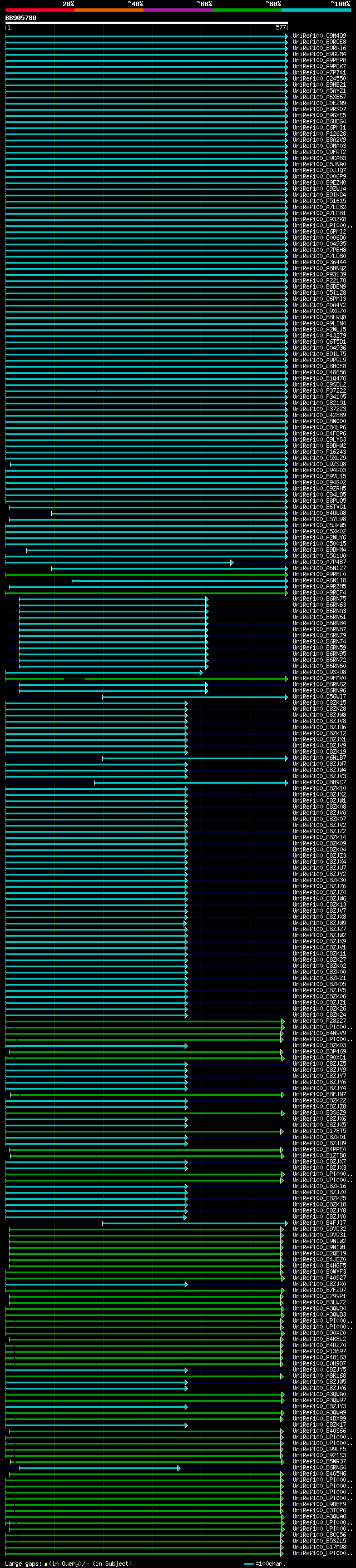Select the UniRef100_P51615 label
The image size is (356, 1568).
click(319, 201)
